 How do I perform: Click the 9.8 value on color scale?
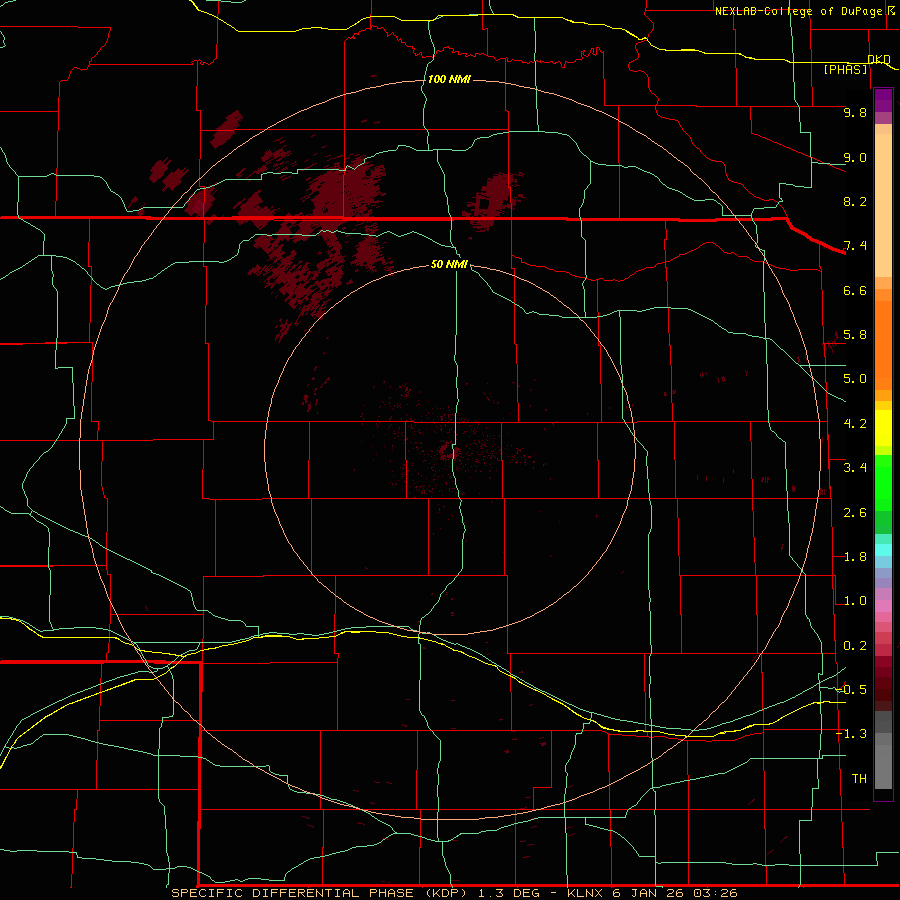pyautogui.click(x=855, y=112)
